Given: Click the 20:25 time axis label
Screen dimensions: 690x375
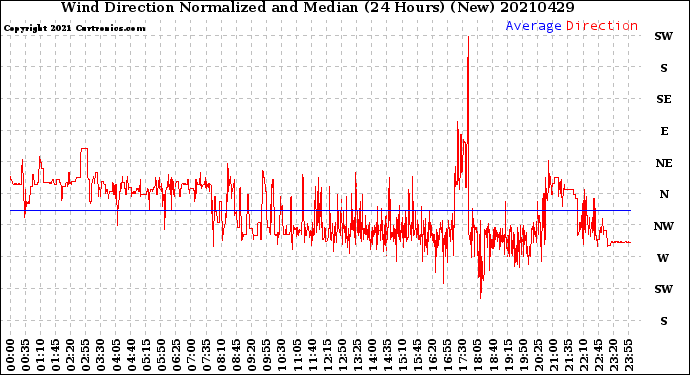Looking at the screenshot, I should tap(538, 355).
